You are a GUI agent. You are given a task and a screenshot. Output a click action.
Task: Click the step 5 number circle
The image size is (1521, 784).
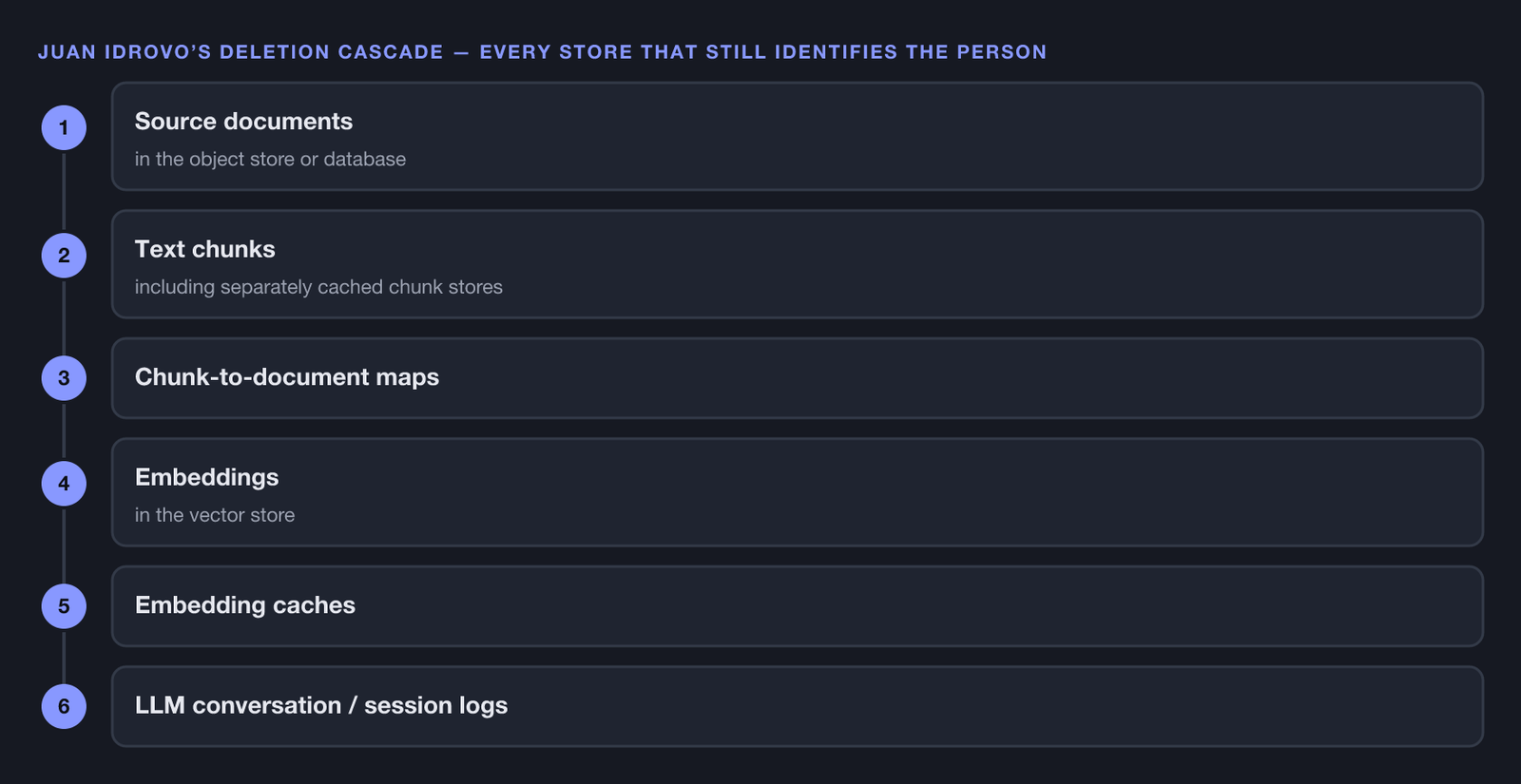pyautogui.click(x=64, y=606)
